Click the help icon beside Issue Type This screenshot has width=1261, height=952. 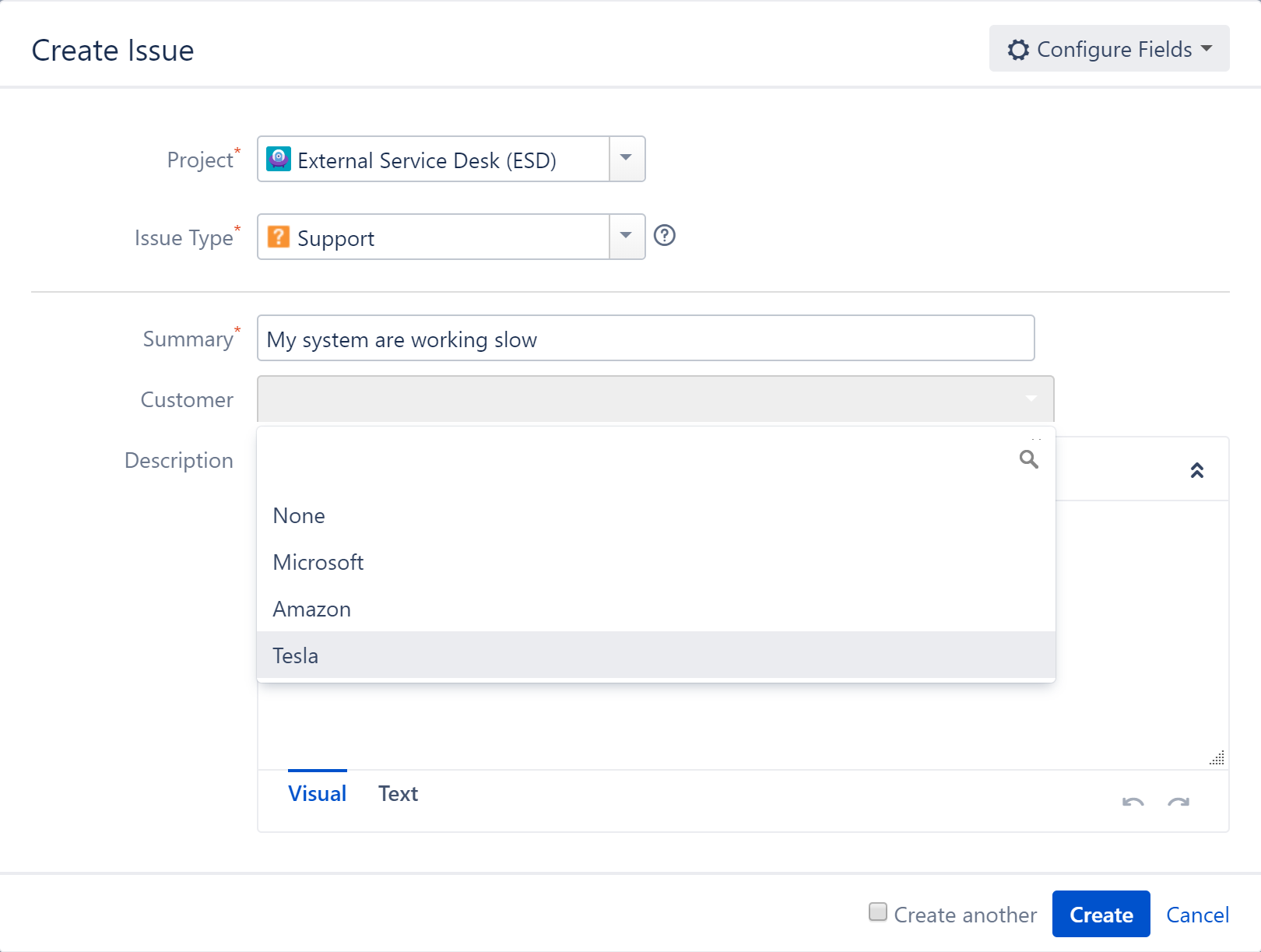[x=666, y=236]
